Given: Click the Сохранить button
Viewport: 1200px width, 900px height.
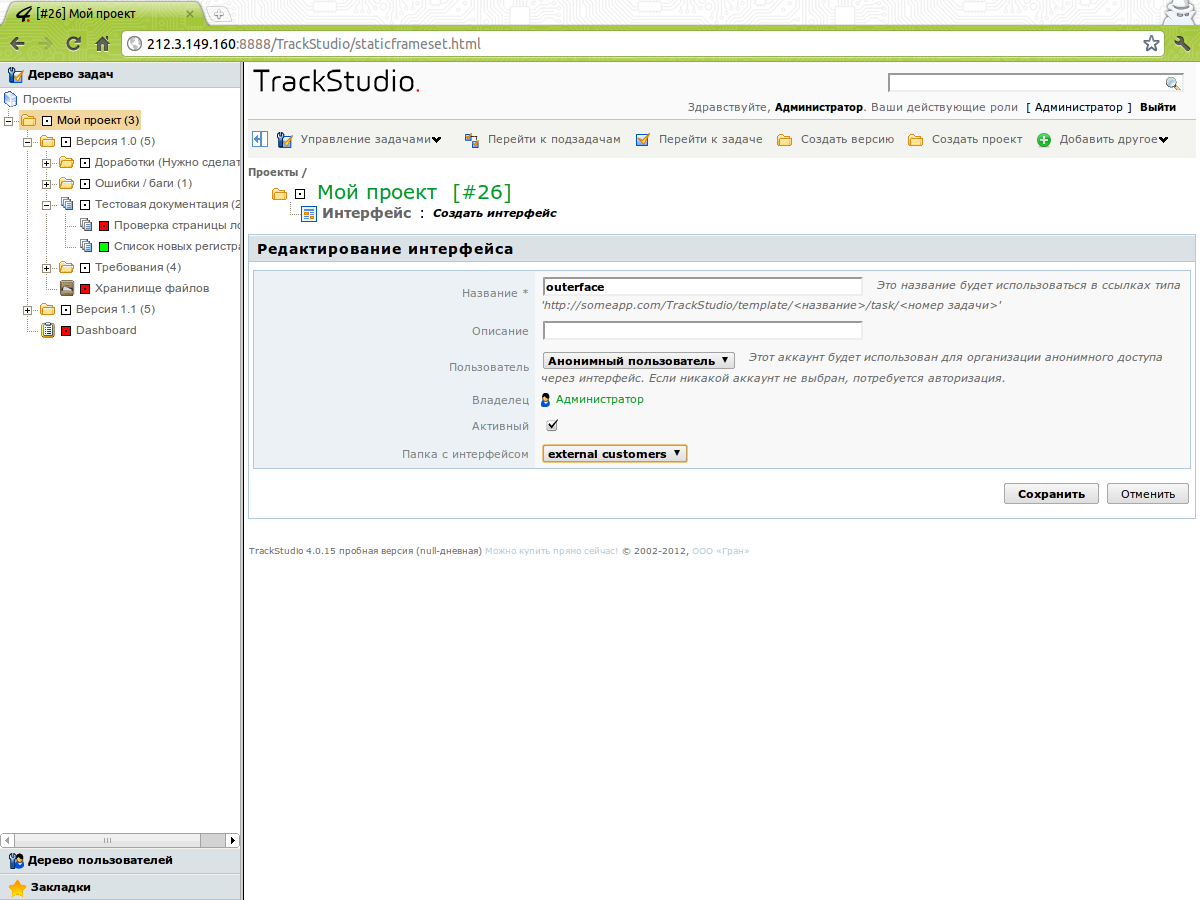Looking at the screenshot, I should click(1051, 494).
